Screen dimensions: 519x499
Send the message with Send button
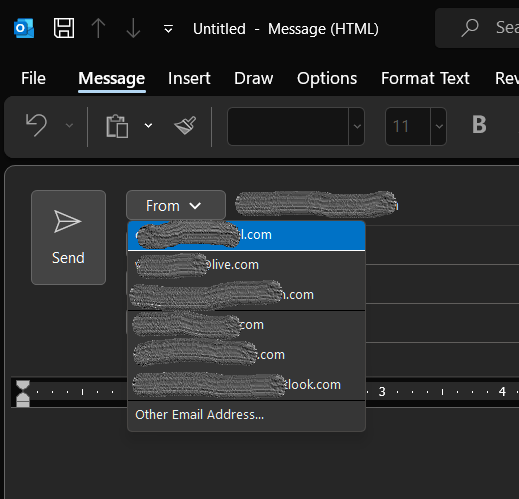coord(68,237)
